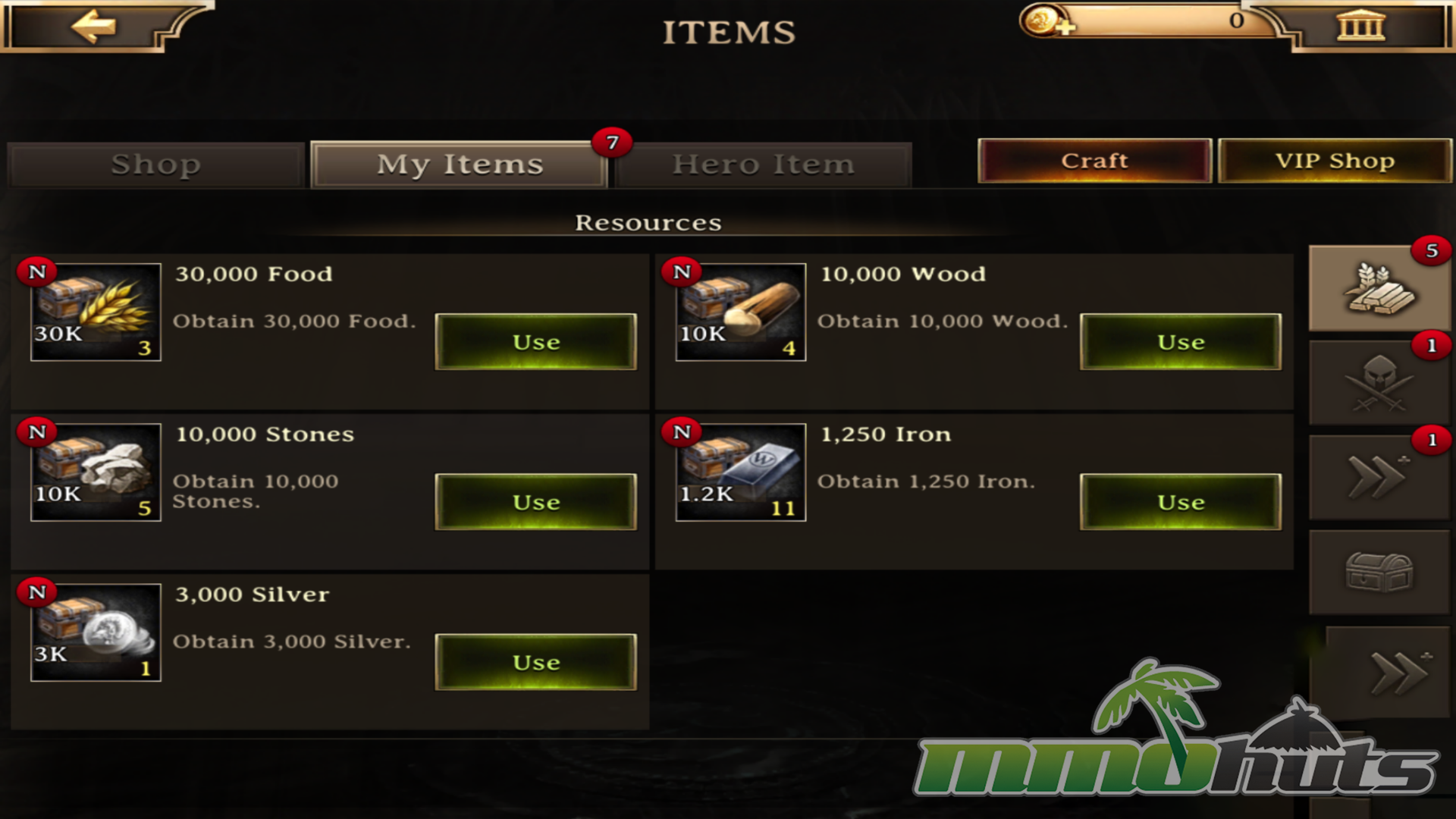The image size is (1456, 819).
Task: Select the helmet and swords category icon
Action: pos(1379,383)
